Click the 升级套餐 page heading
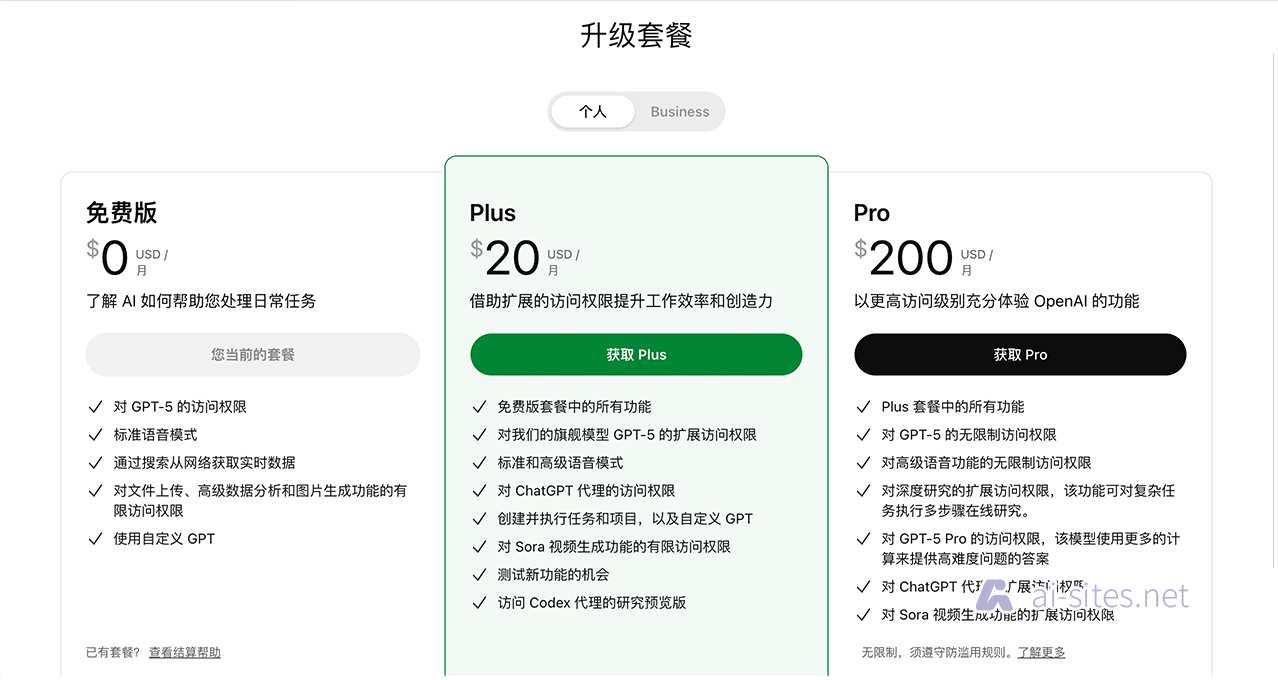Image resolution: width=1278 pixels, height=680 pixels. coord(636,36)
